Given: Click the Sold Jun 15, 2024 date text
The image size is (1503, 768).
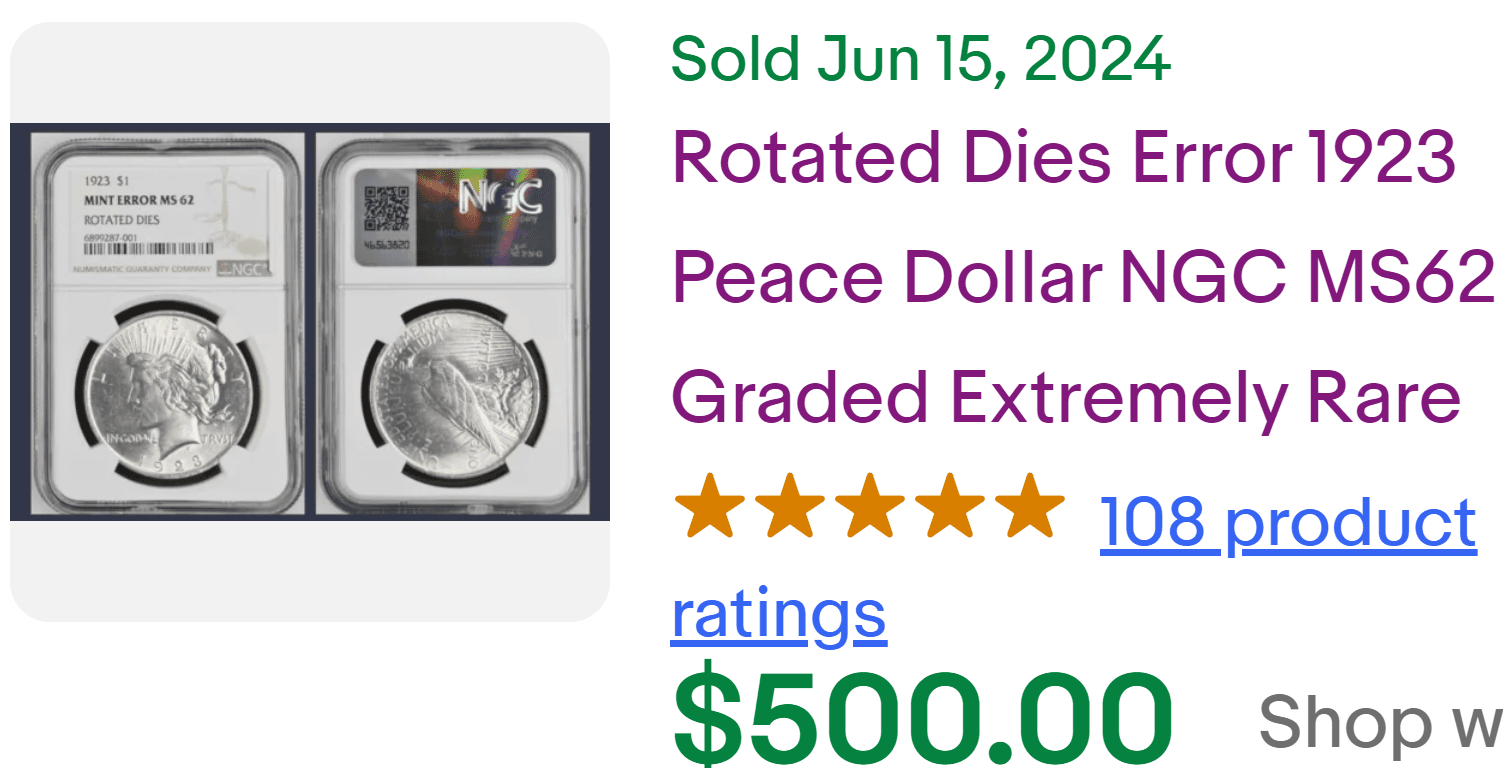Looking at the screenshot, I should pos(920,59).
